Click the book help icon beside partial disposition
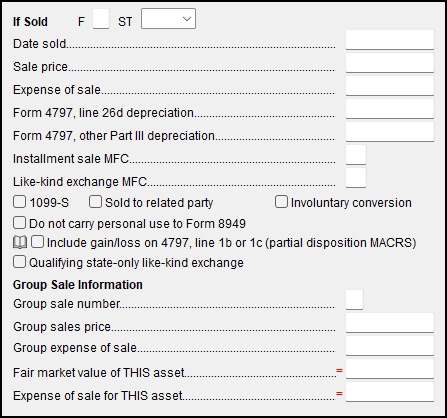 coord(20,243)
